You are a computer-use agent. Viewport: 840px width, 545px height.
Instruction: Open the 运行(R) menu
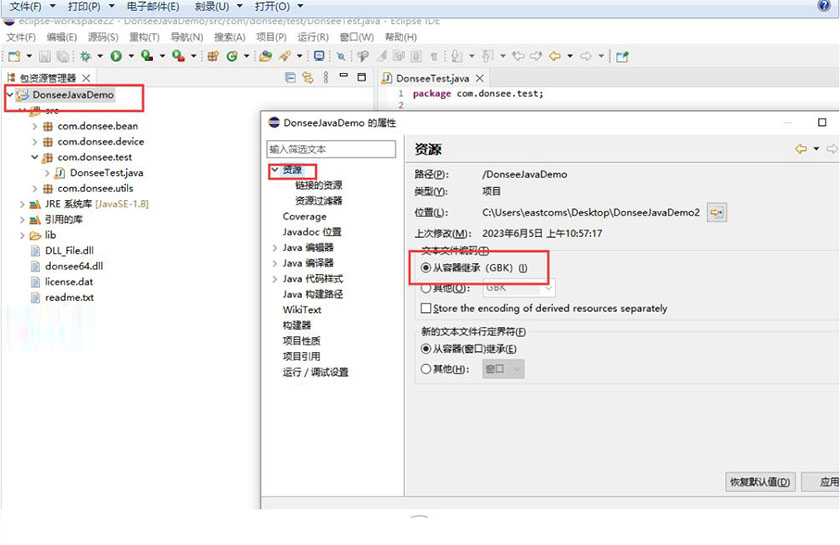coord(312,37)
